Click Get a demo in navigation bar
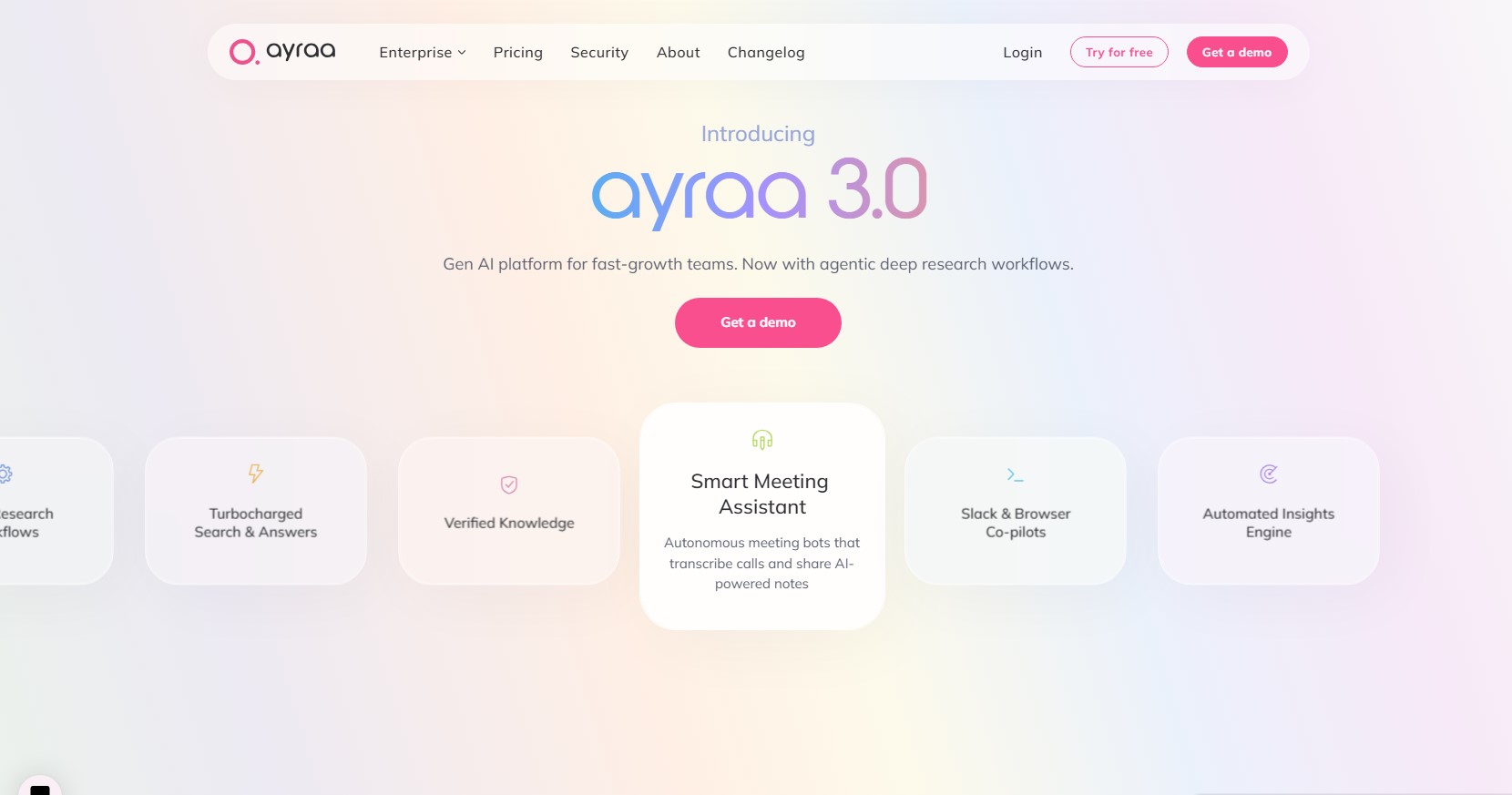1512x795 pixels. pos(1237,52)
